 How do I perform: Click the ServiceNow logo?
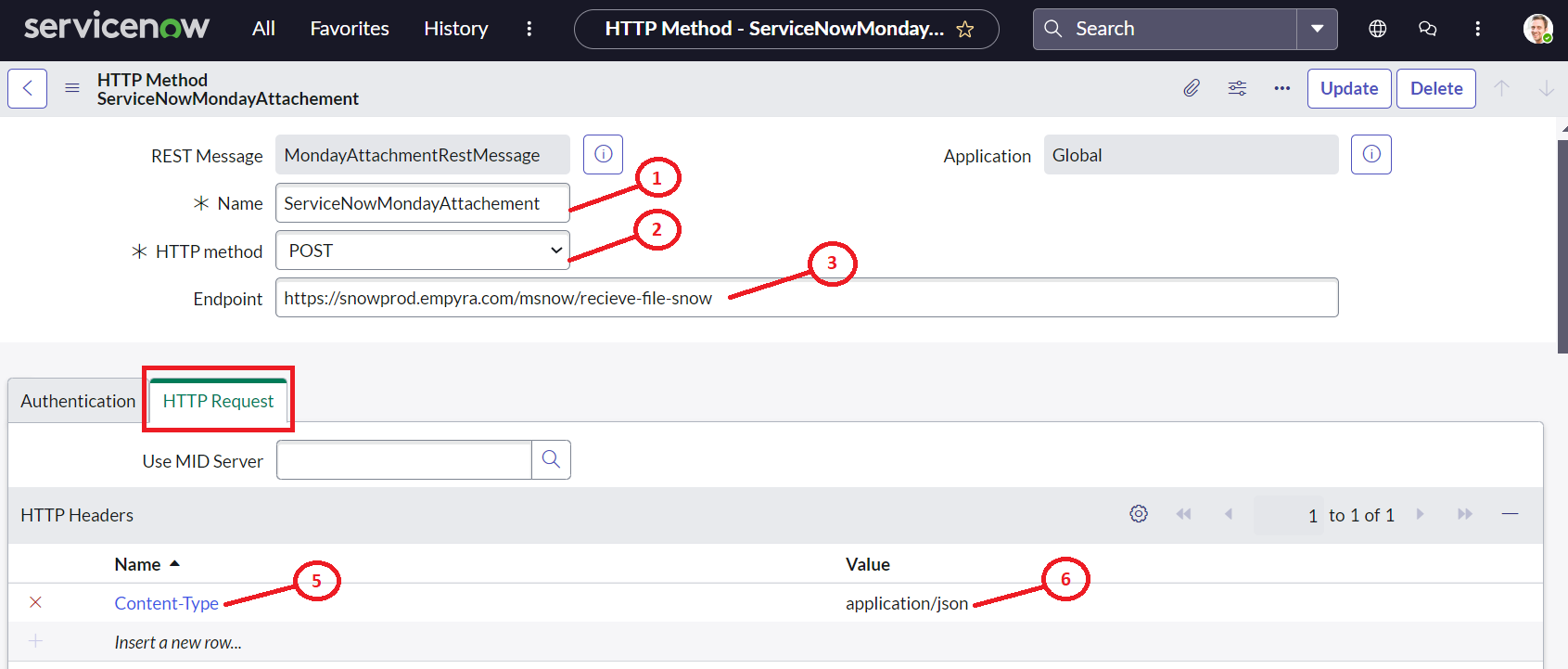tap(117, 28)
